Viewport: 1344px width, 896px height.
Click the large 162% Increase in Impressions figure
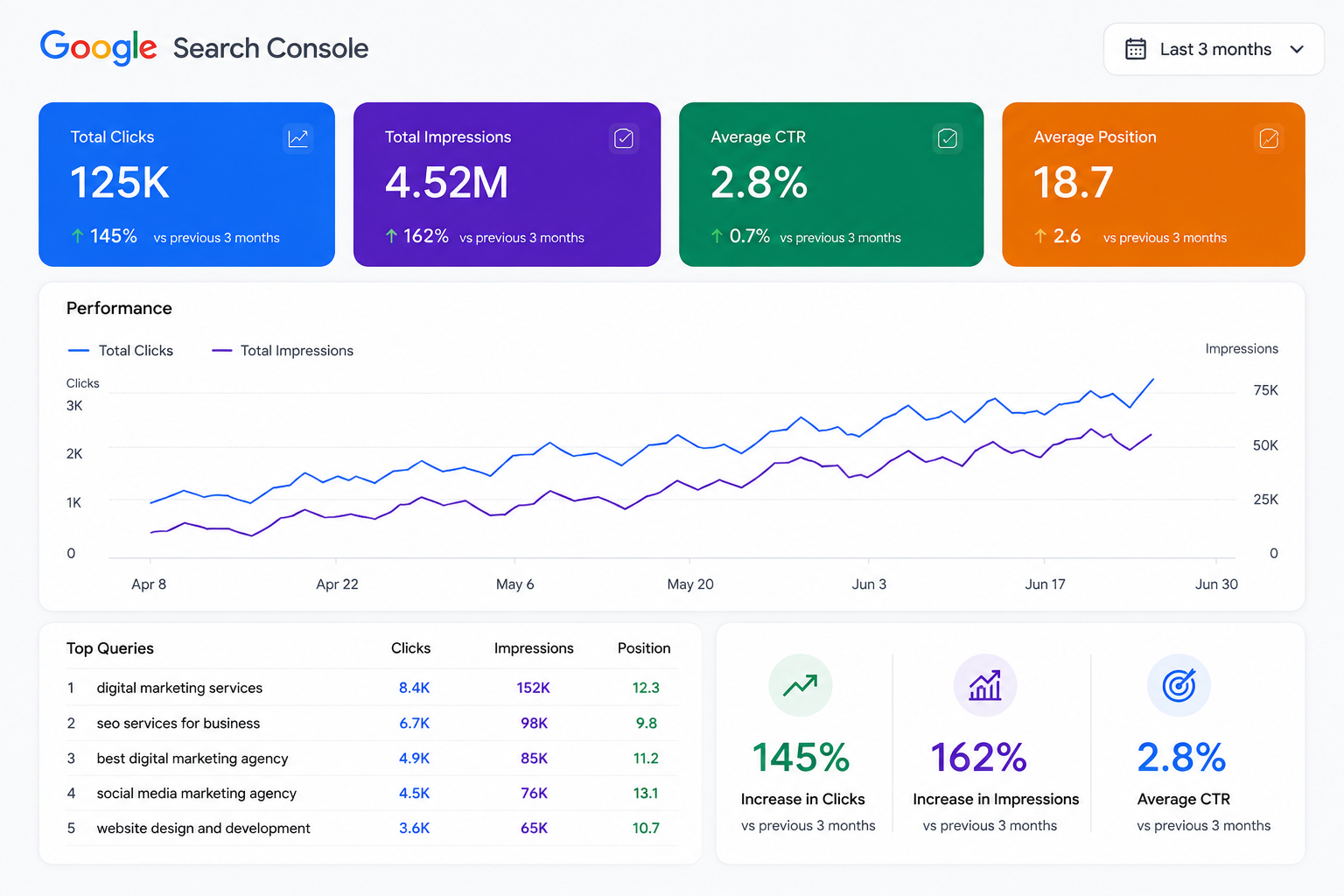(x=978, y=758)
